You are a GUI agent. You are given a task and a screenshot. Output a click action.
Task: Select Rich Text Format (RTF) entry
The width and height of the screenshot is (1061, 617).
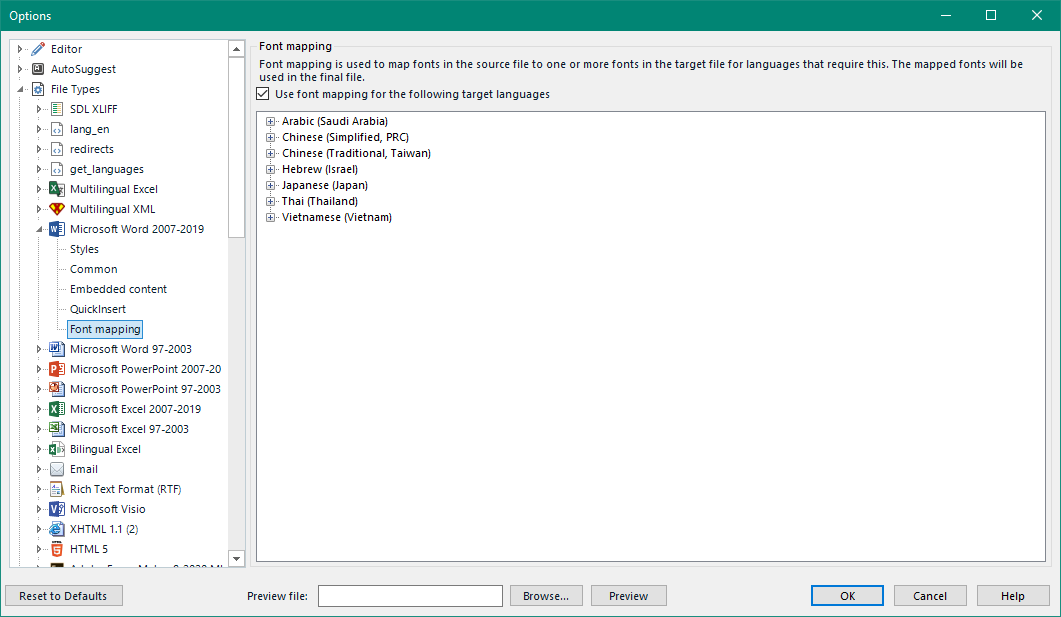click(125, 489)
